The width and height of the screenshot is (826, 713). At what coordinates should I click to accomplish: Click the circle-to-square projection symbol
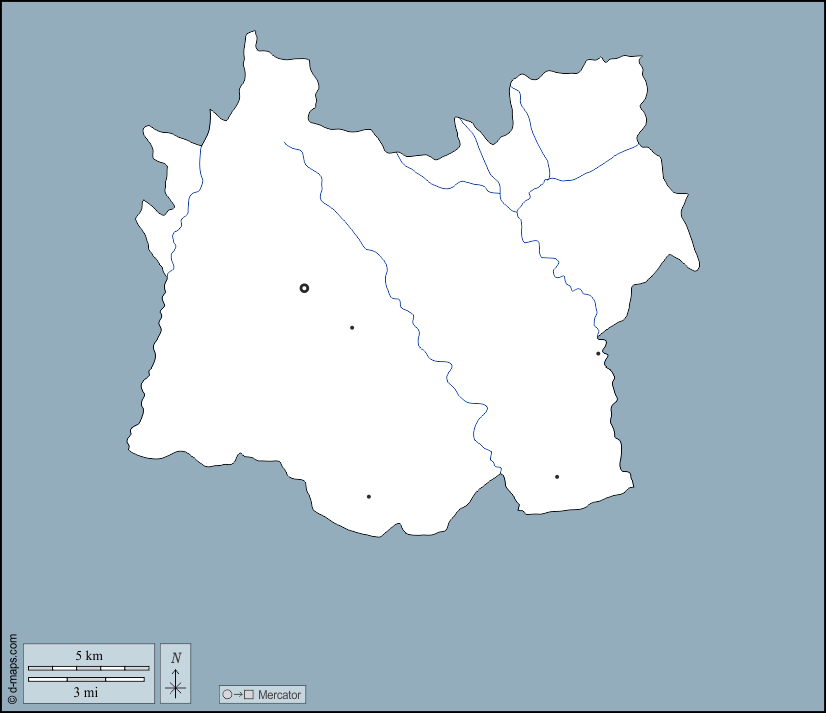238,694
